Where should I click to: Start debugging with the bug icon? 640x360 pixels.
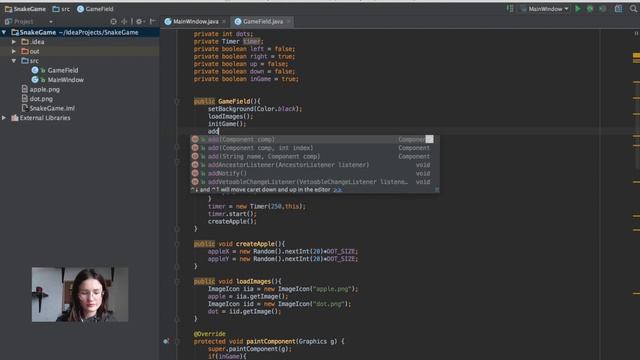coord(590,9)
